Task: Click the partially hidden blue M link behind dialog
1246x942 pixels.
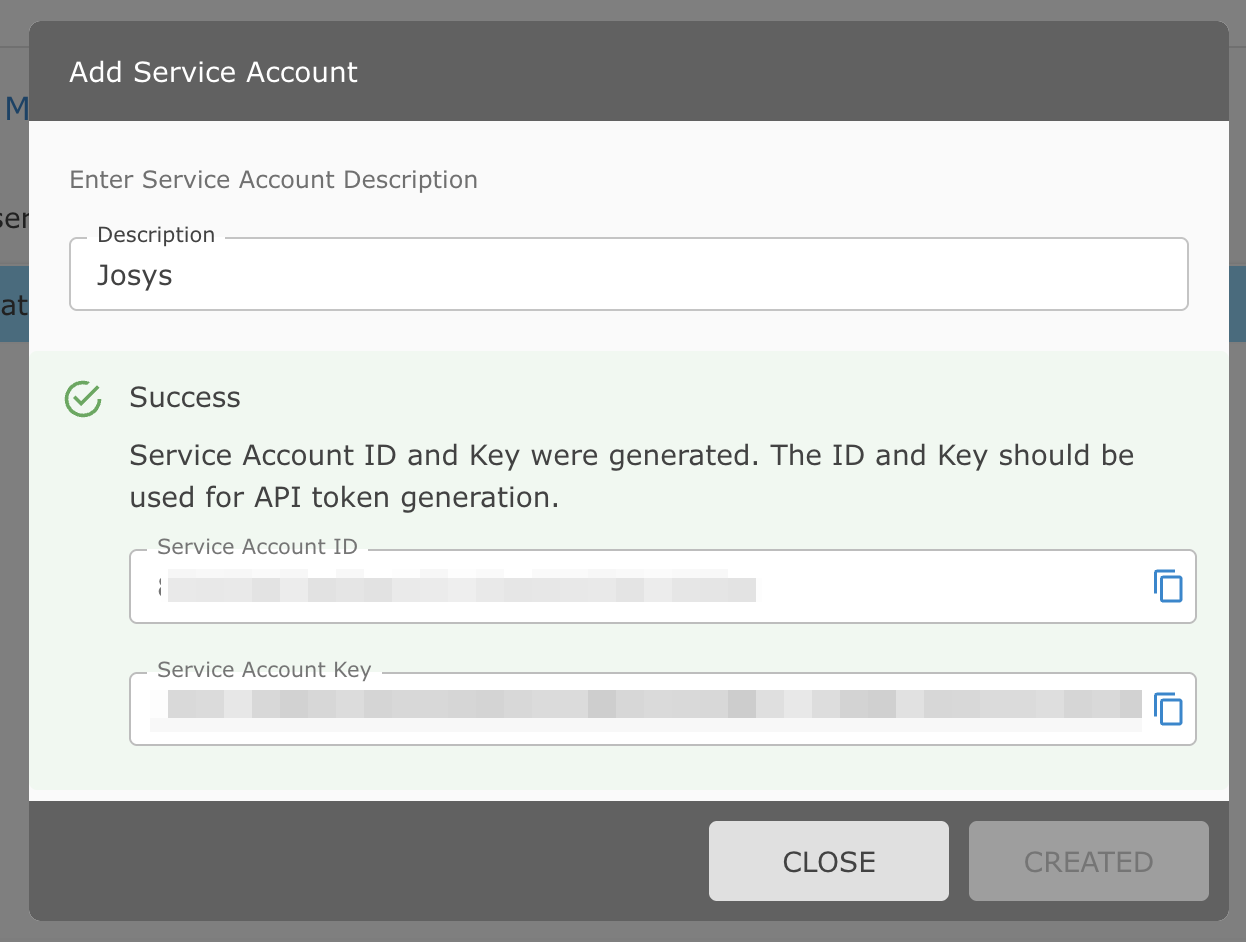Action: click(15, 108)
